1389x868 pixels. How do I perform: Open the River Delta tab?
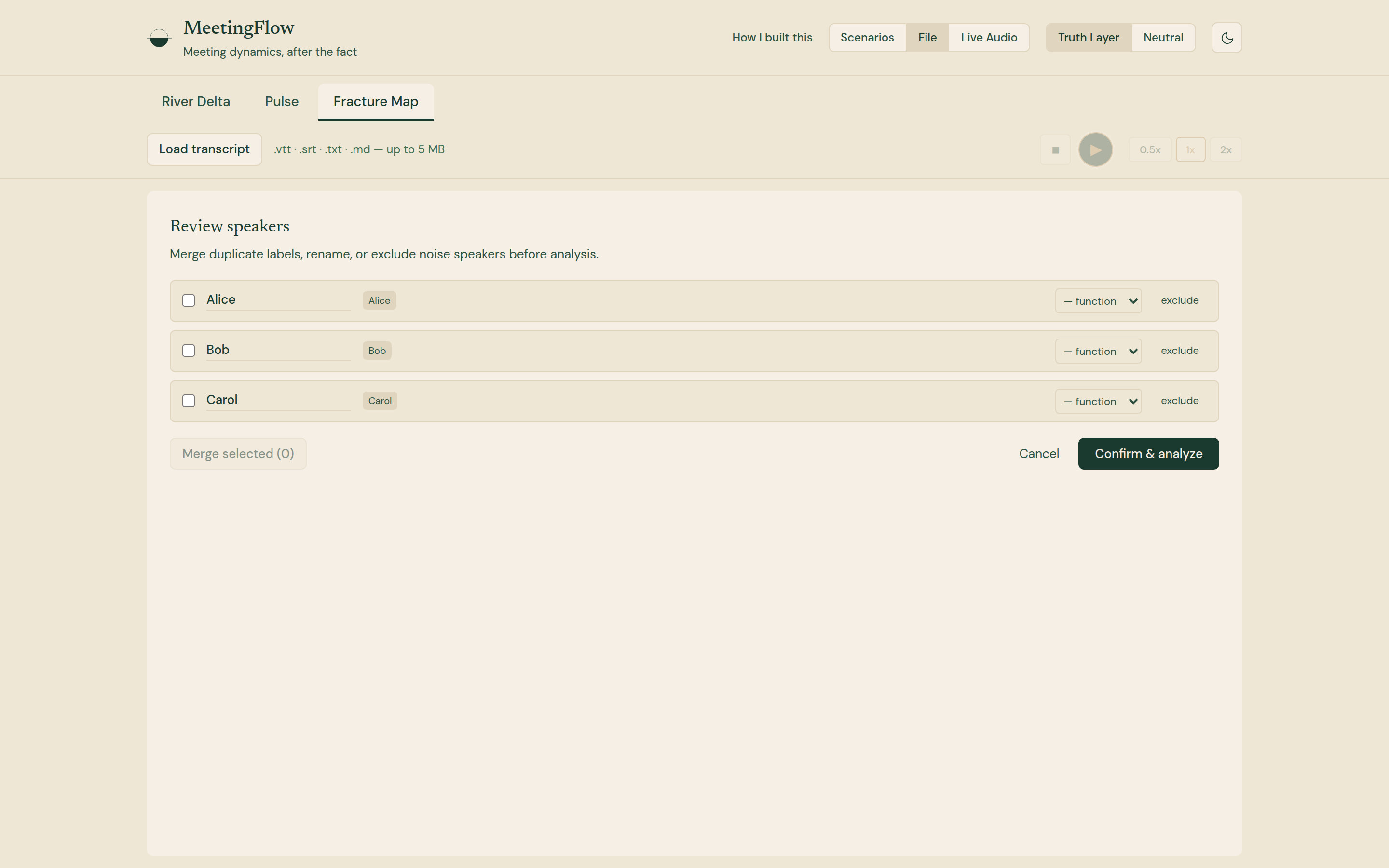pyautogui.click(x=196, y=102)
